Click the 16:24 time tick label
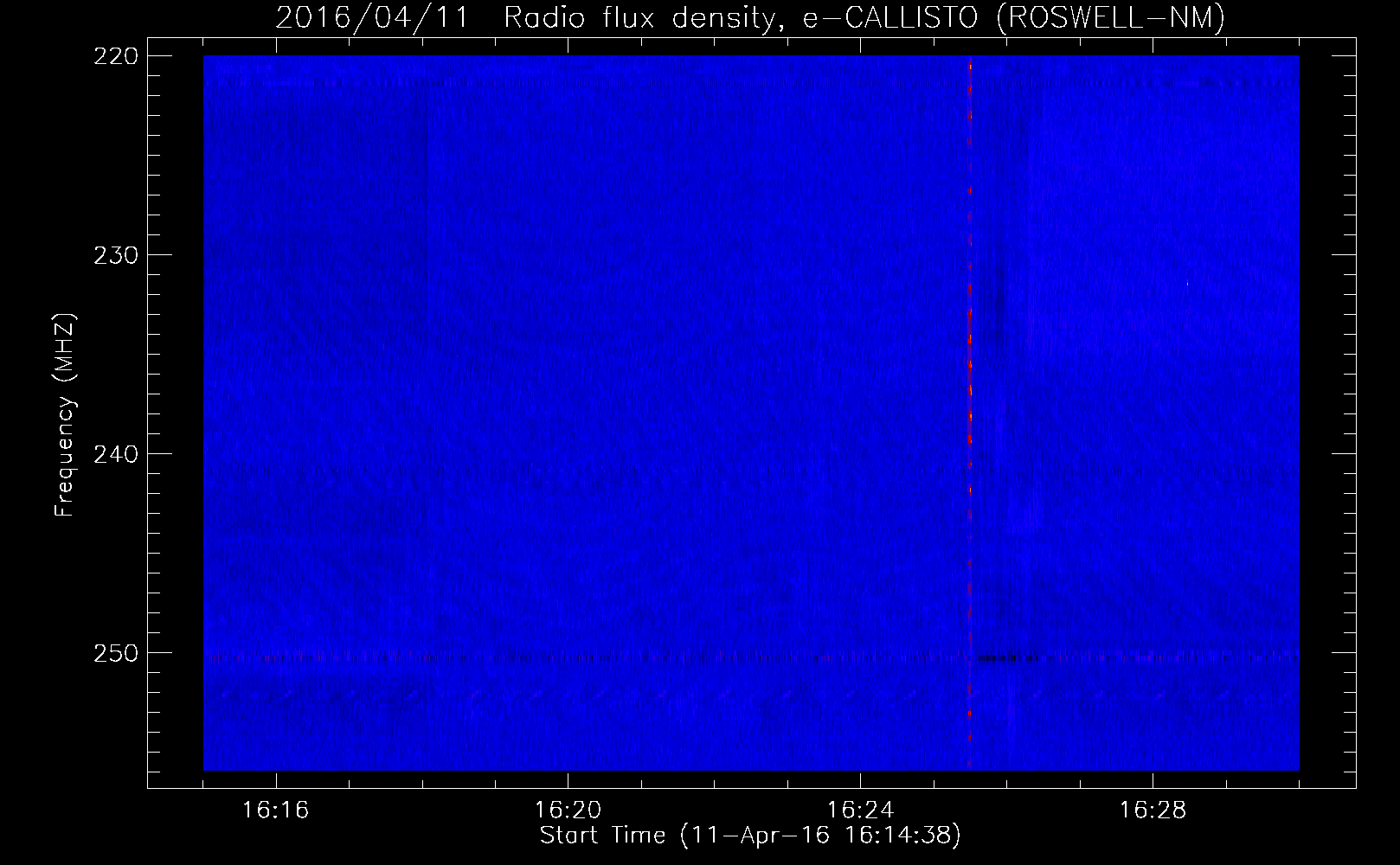 (861, 811)
